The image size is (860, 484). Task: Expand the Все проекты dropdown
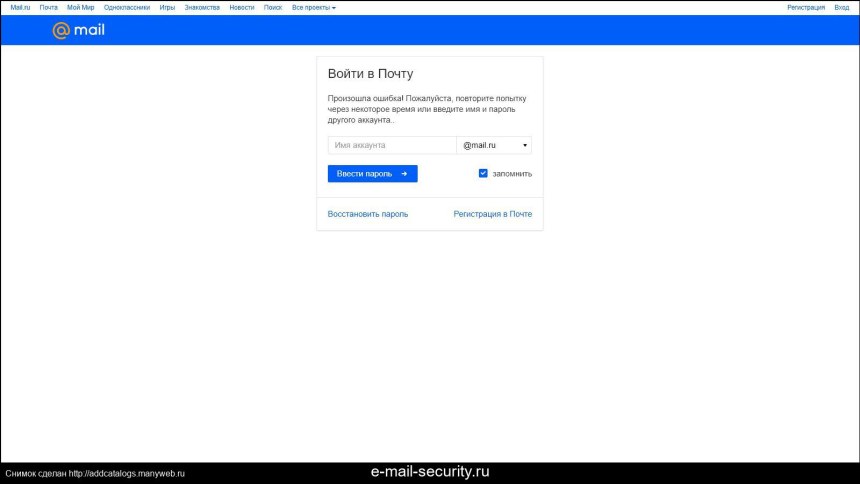tap(314, 8)
